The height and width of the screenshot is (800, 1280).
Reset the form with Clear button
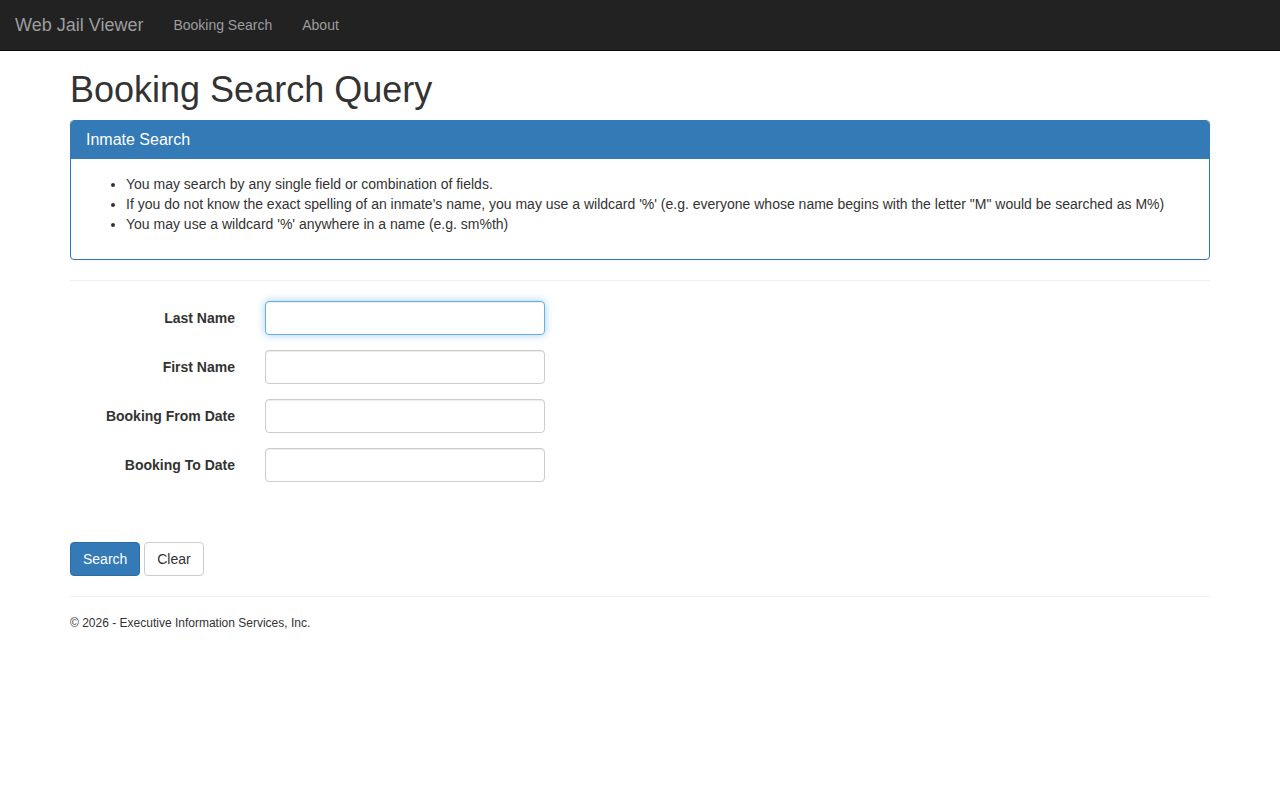click(174, 559)
